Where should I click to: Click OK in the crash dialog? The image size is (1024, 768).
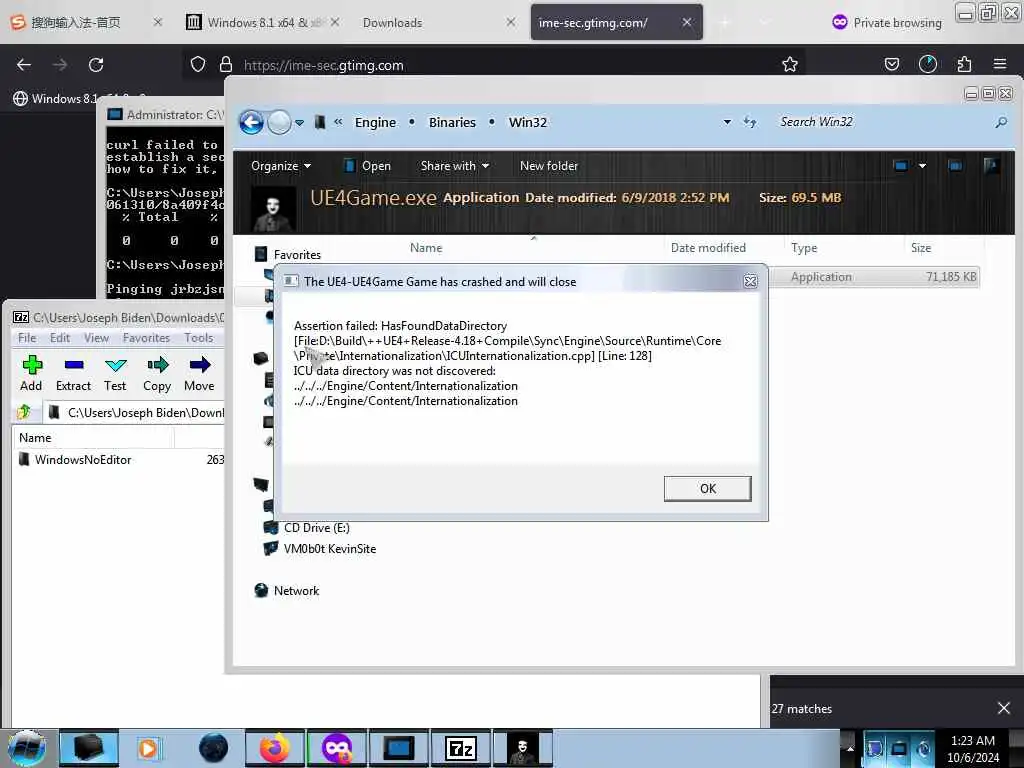707,488
